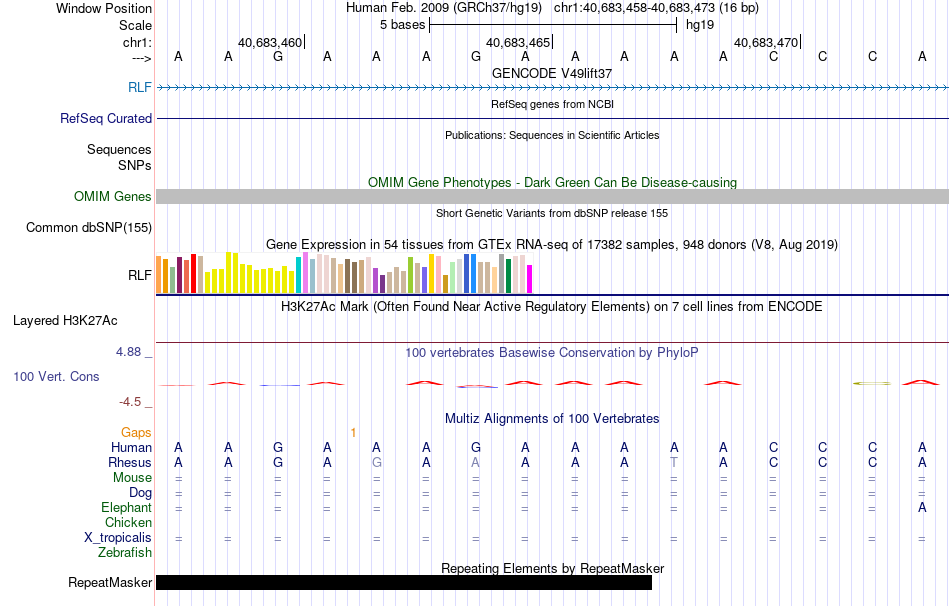Click the orange Gaps label
The width and height of the screenshot is (950, 606).
tap(136, 432)
